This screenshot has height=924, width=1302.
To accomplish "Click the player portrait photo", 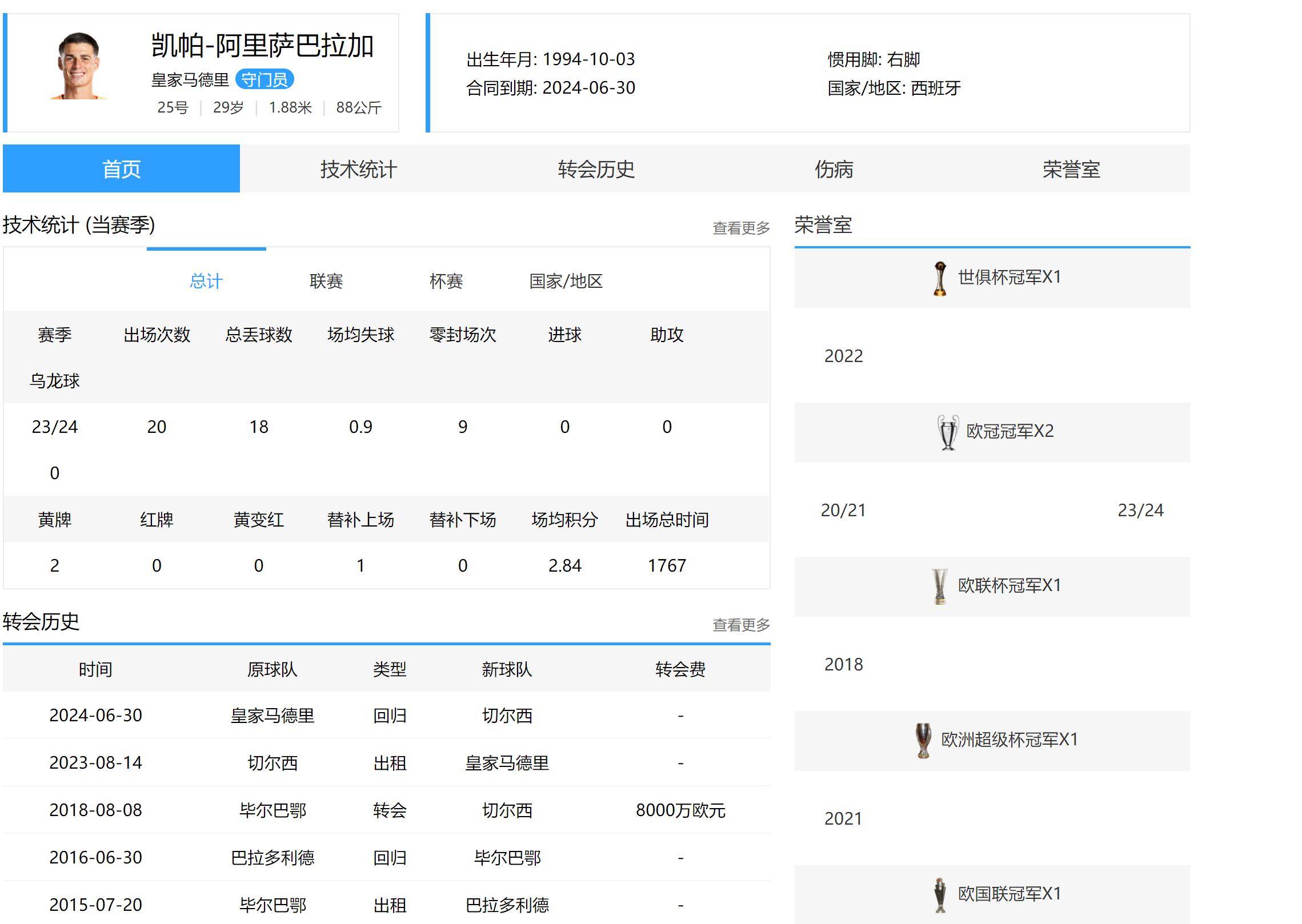I will coord(79,66).
